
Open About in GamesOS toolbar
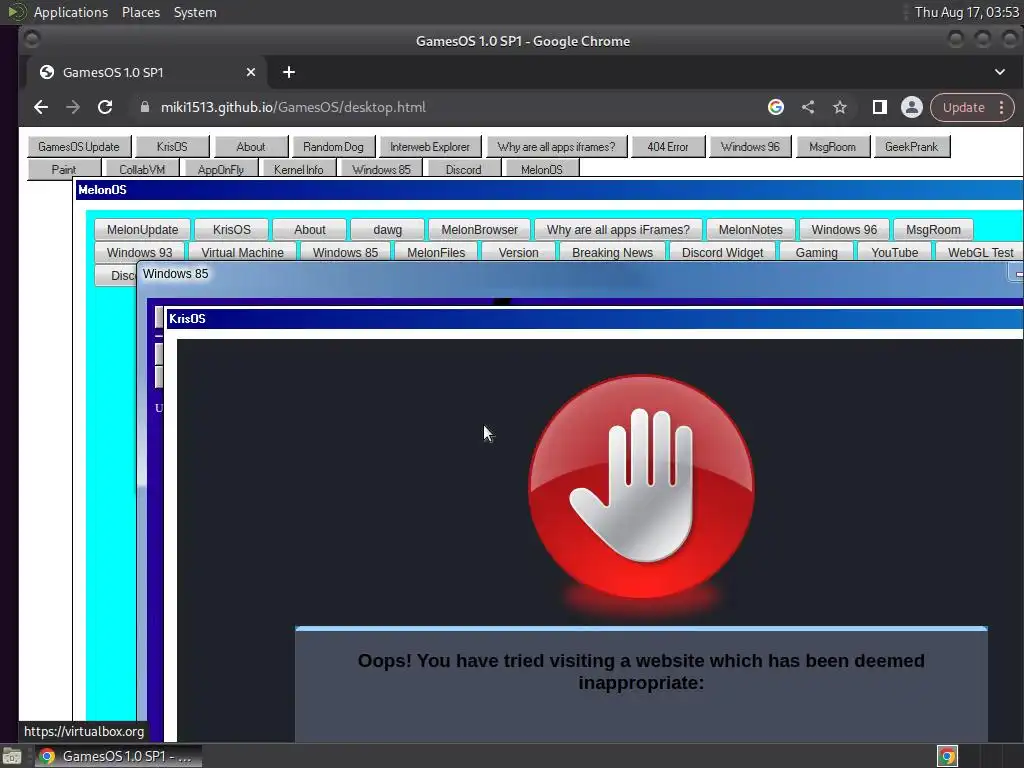click(x=251, y=147)
